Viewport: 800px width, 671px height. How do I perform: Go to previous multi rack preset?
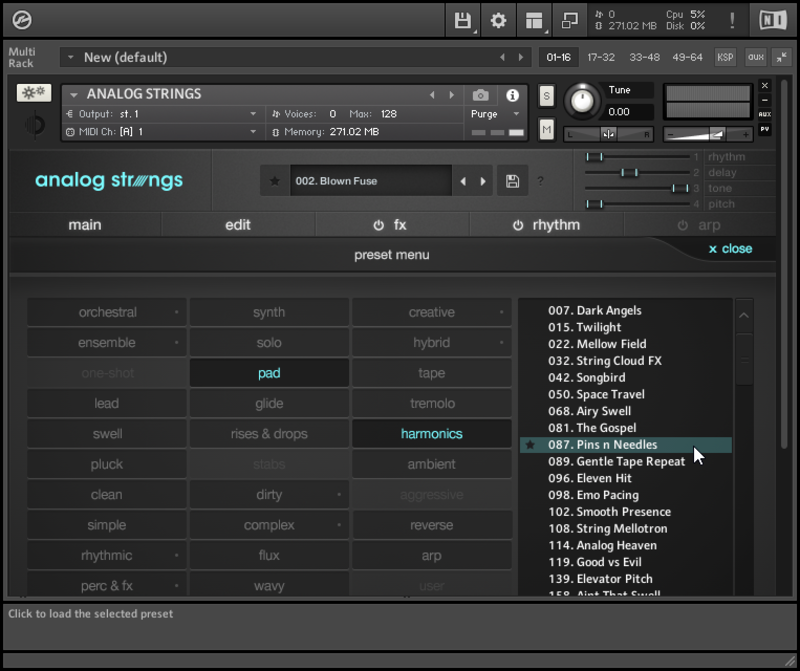coord(503,57)
